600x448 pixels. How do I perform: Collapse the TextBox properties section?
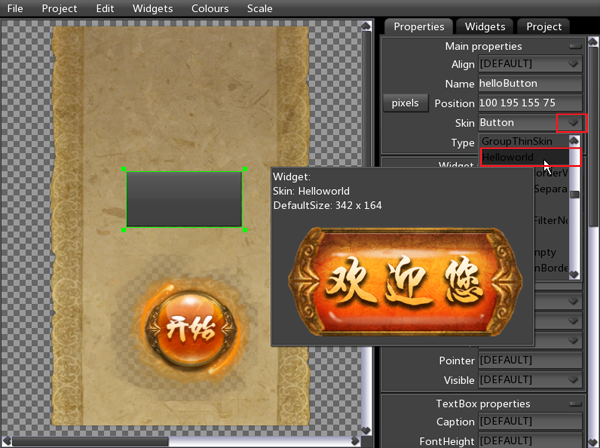[x=575, y=403]
